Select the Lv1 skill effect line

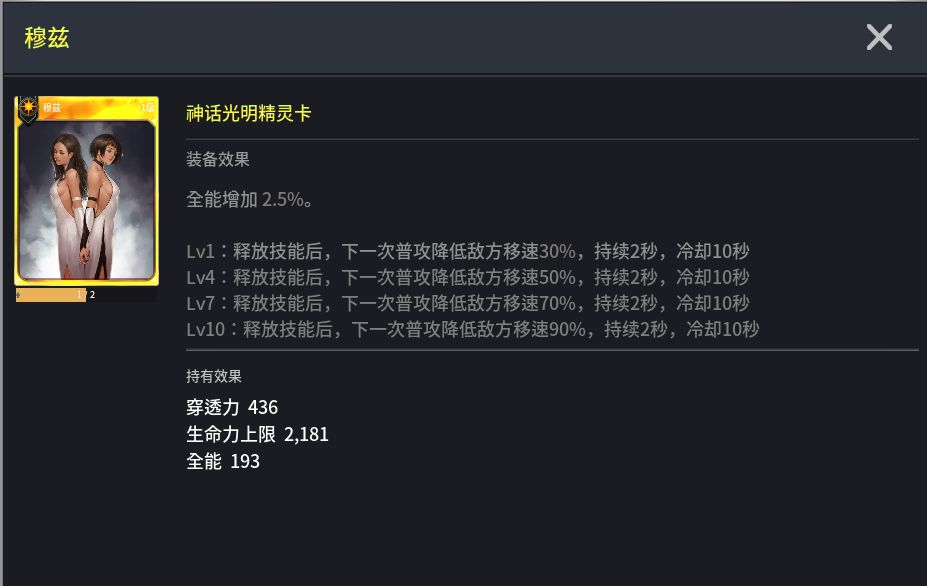(x=467, y=251)
